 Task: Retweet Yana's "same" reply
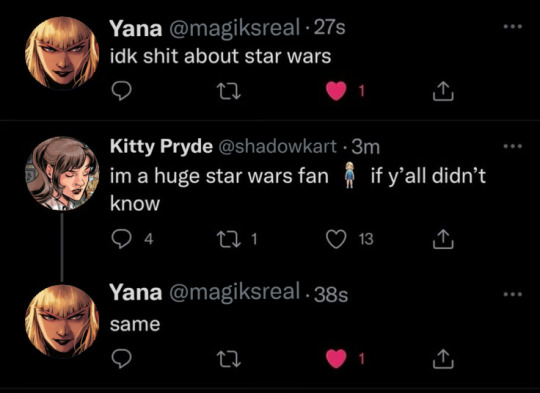coord(229,359)
